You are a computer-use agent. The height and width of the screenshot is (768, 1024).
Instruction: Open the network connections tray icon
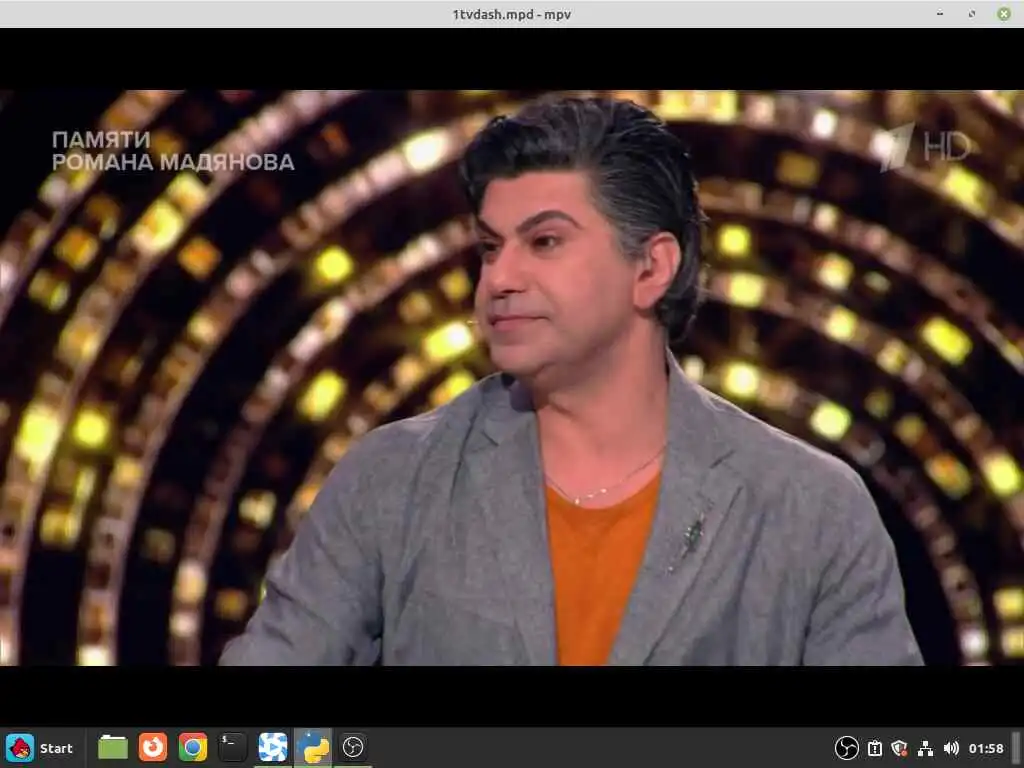(x=925, y=748)
